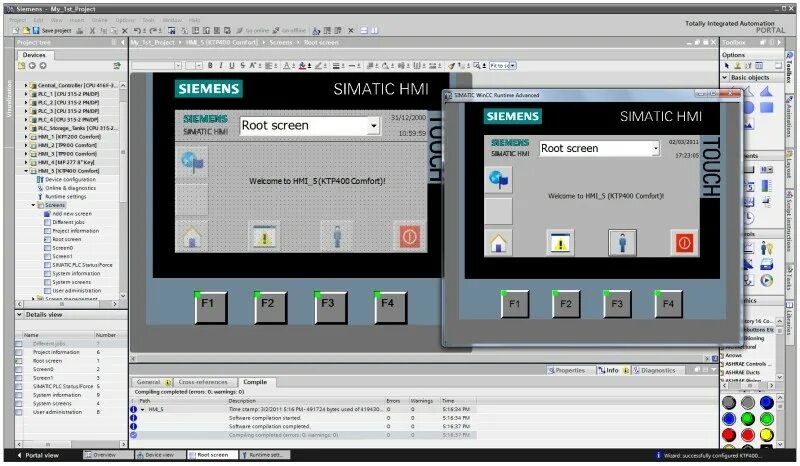The width and height of the screenshot is (800, 466).
Task: Click the Save project toolbar button
Action: pyautogui.click(x=52, y=31)
